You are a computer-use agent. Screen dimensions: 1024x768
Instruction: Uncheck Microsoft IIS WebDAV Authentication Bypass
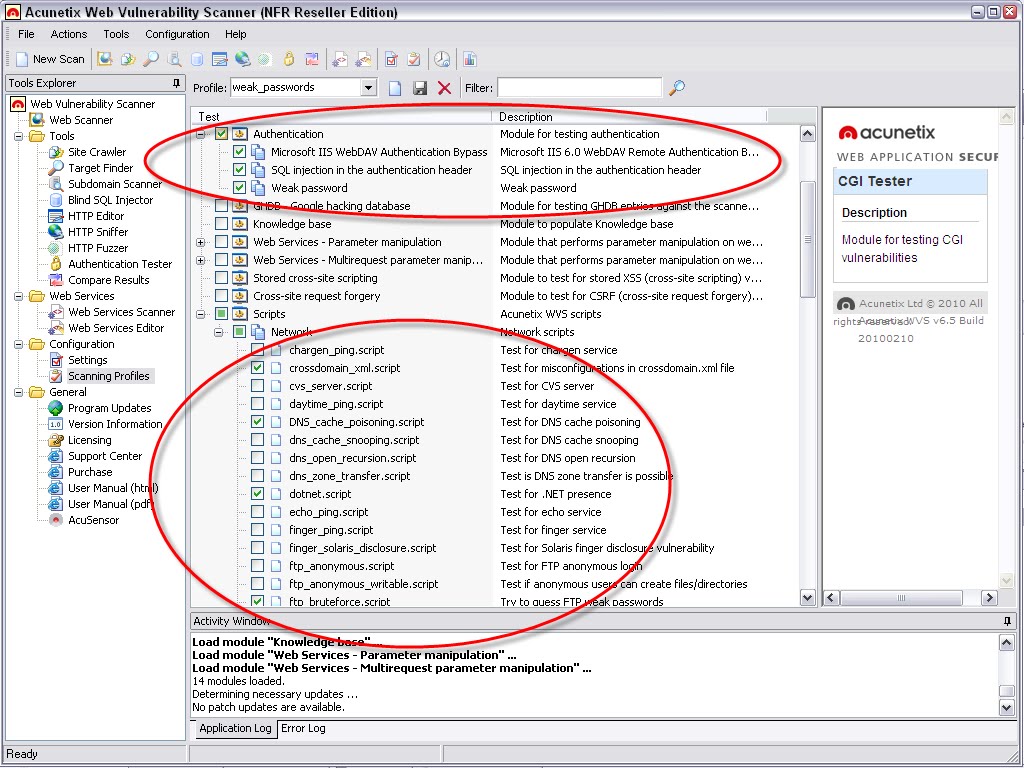(x=240, y=152)
